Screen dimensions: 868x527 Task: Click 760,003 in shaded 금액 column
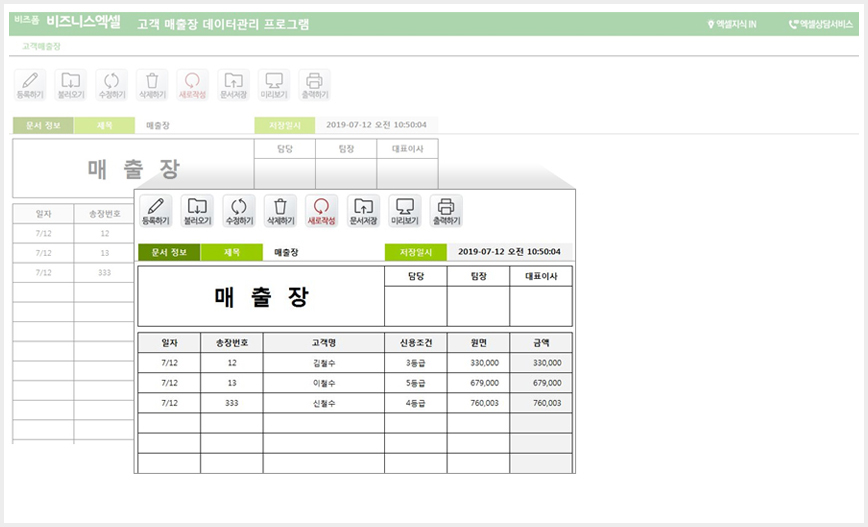tap(541, 403)
